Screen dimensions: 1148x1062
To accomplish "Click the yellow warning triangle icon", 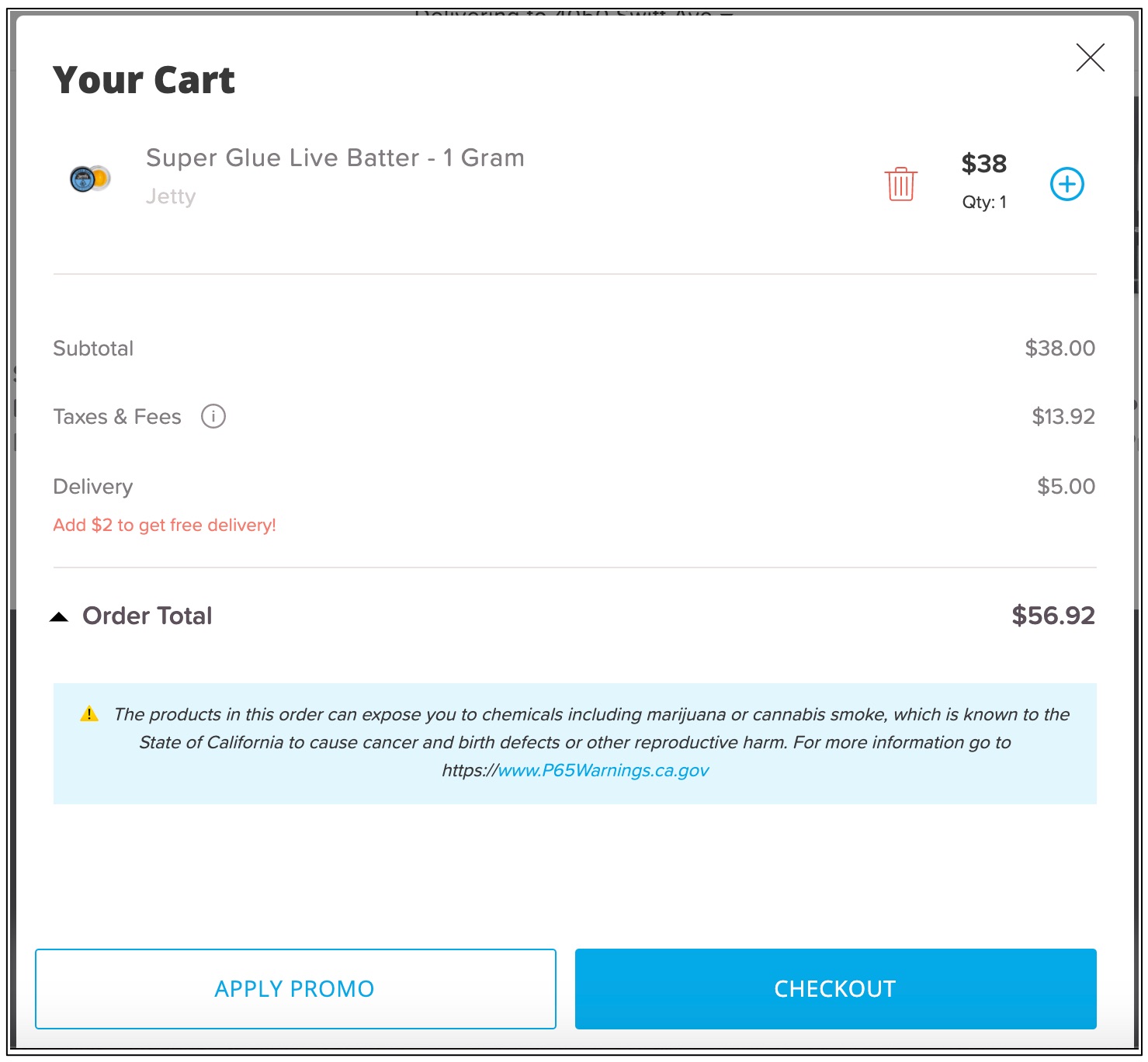I will click(89, 713).
